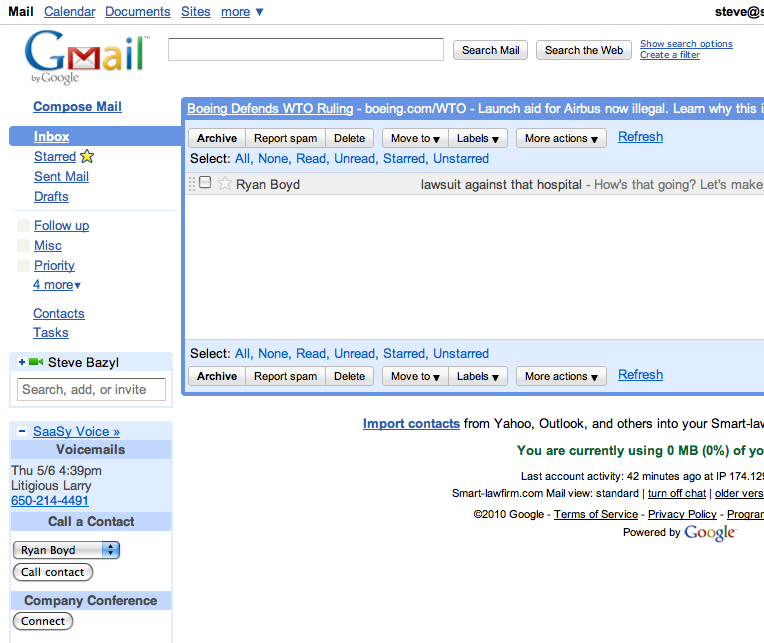Click the Search Mail button

pyautogui.click(x=490, y=50)
